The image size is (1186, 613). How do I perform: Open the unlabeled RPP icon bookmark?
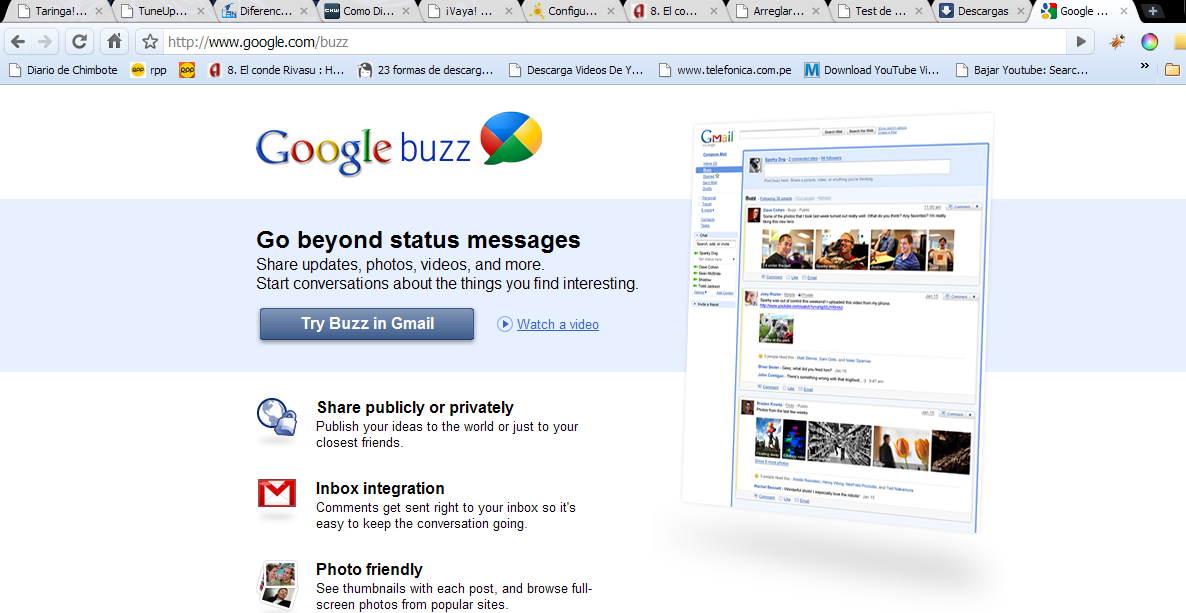tap(187, 70)
